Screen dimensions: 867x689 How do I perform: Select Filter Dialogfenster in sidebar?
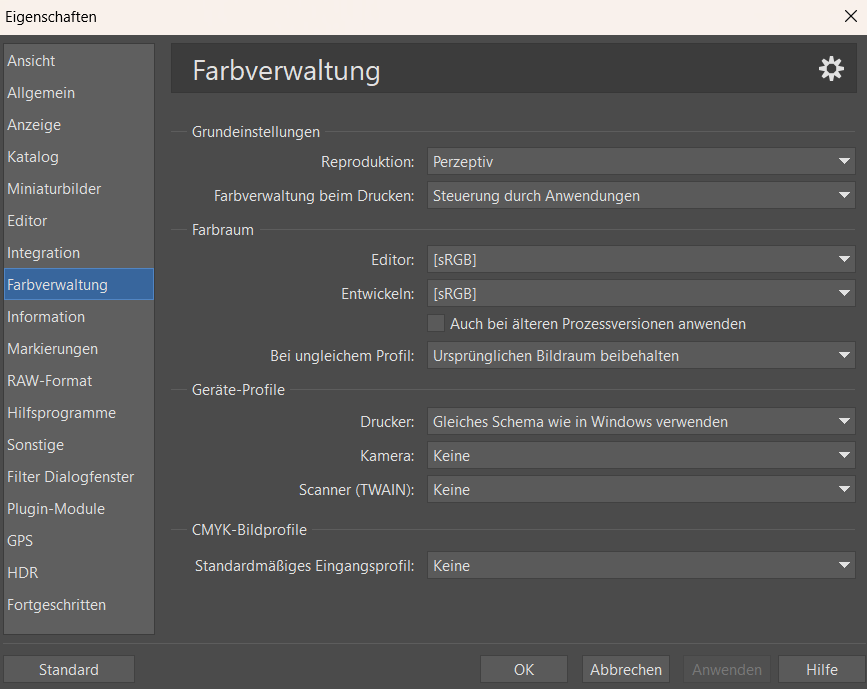(x=79, y=477)
